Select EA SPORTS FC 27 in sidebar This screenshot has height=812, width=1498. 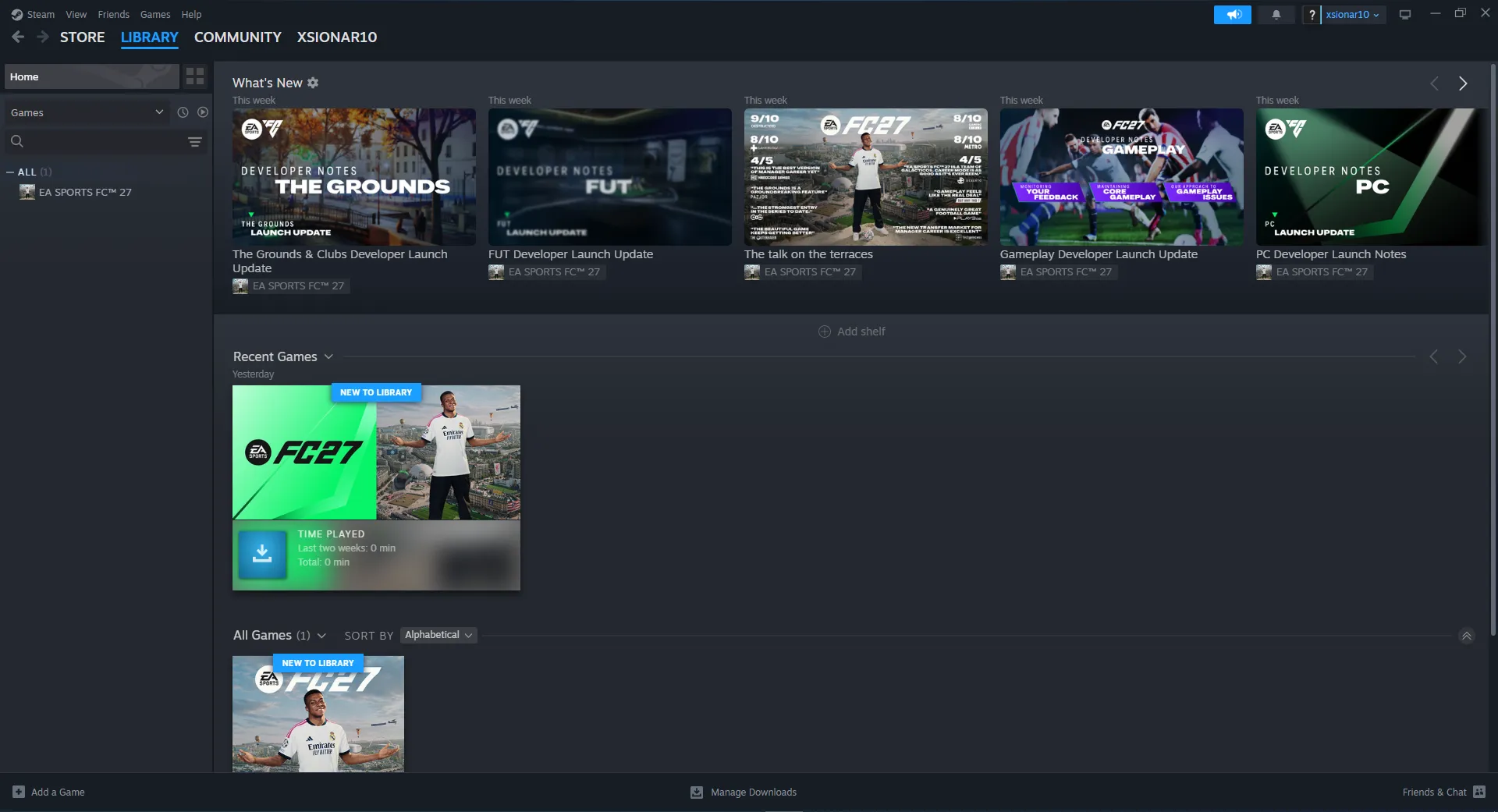click(85, 192)
